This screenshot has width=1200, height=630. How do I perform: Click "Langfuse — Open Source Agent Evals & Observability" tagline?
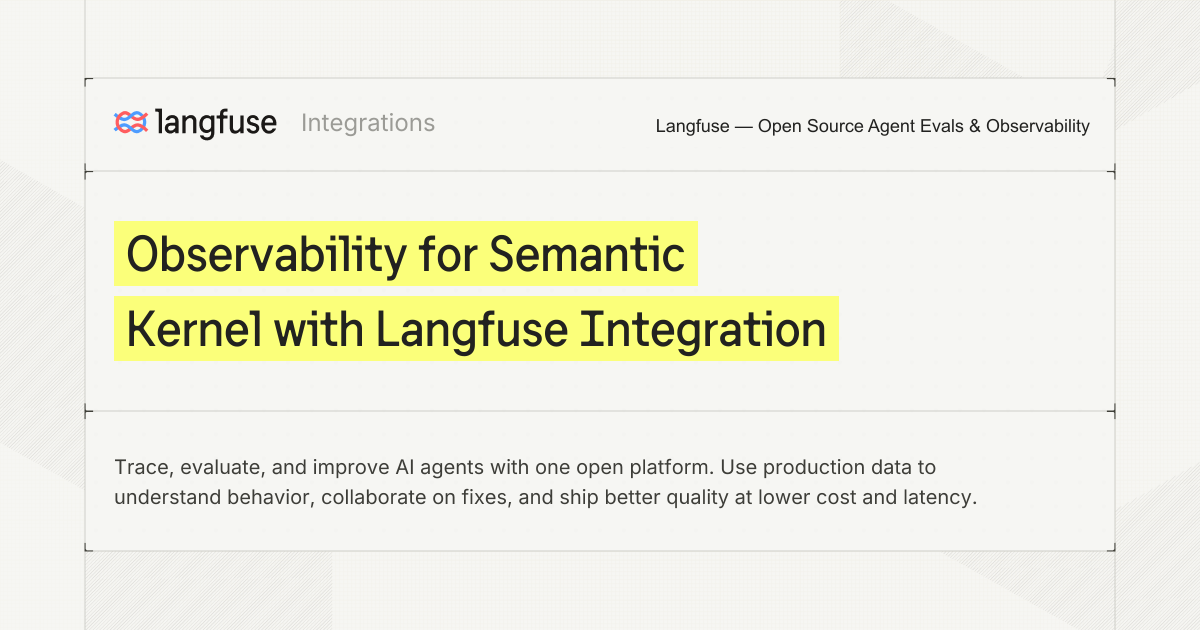pos(872,126)
